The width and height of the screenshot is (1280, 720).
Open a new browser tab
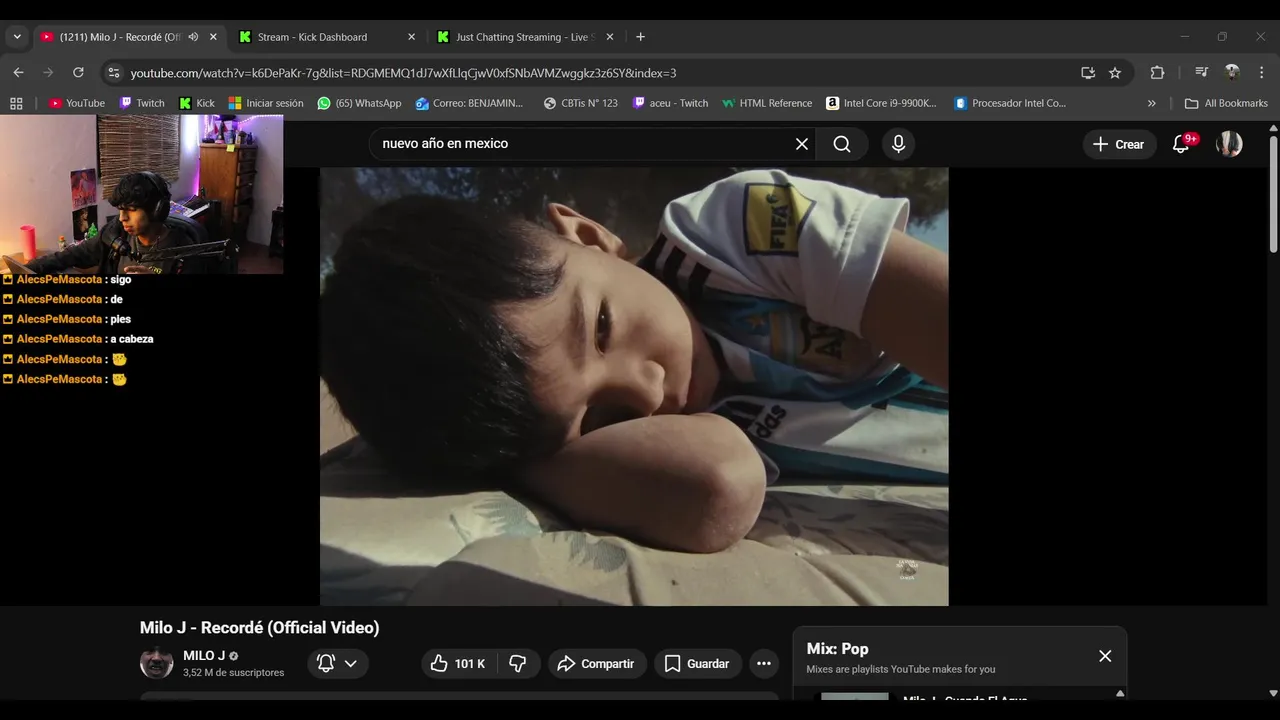640,37
